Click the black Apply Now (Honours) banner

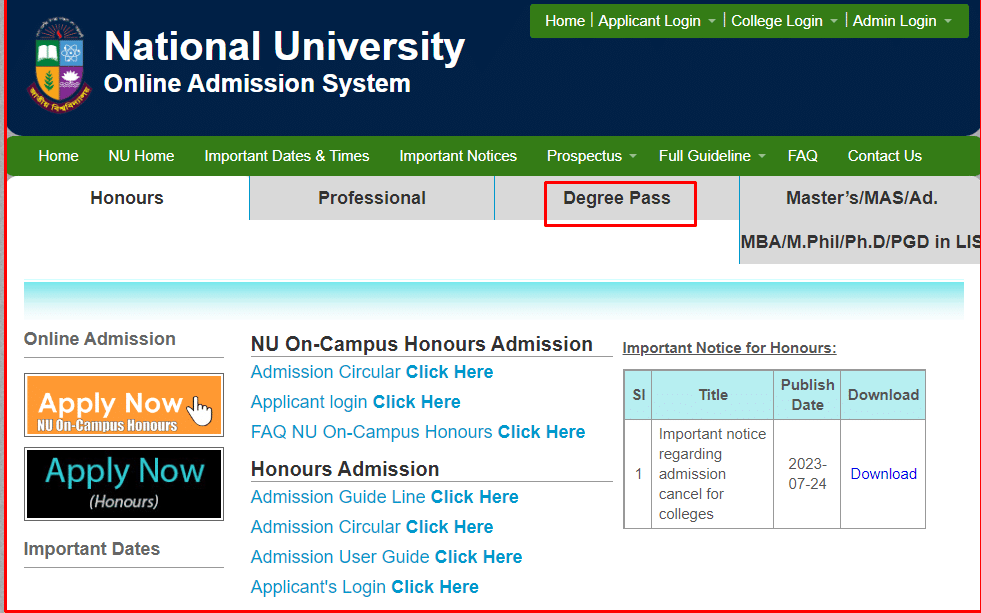[x=123, y=484]
